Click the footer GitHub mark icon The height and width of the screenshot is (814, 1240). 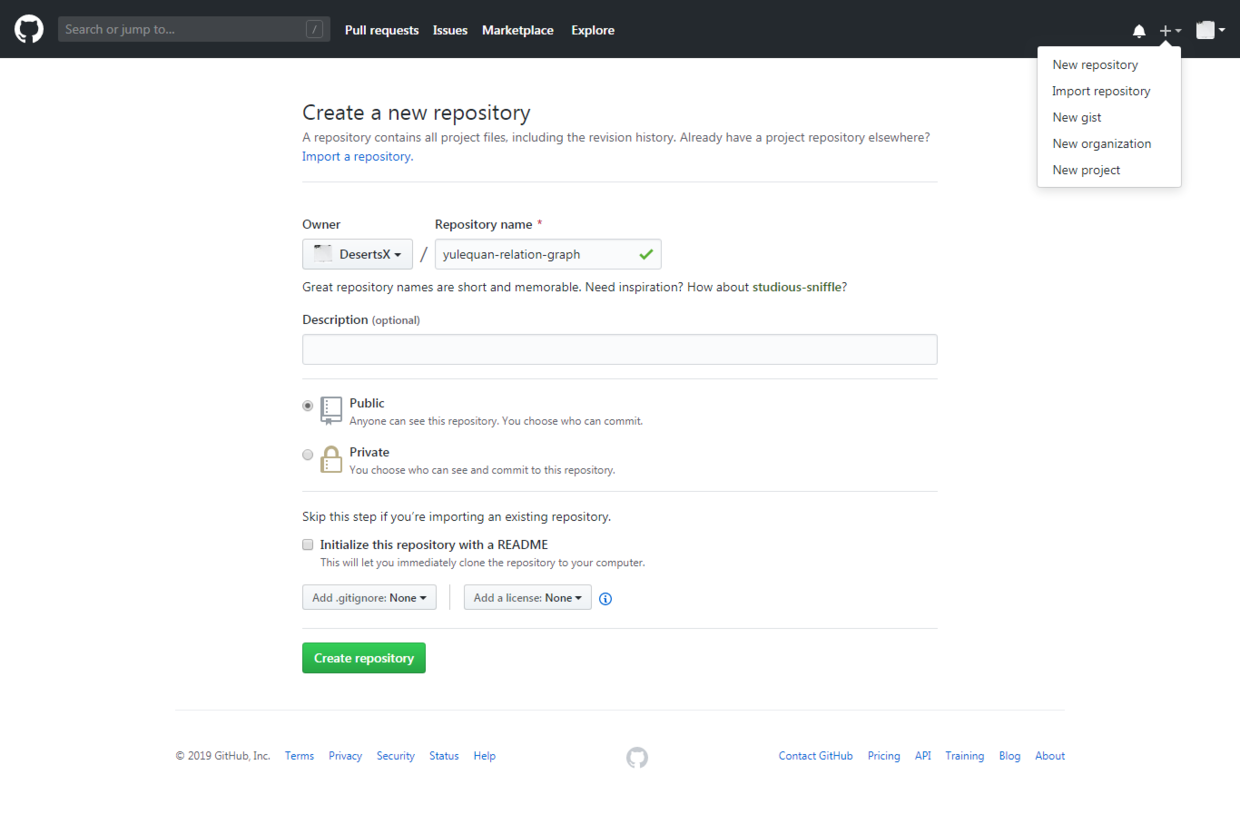[x=637, y=757]
